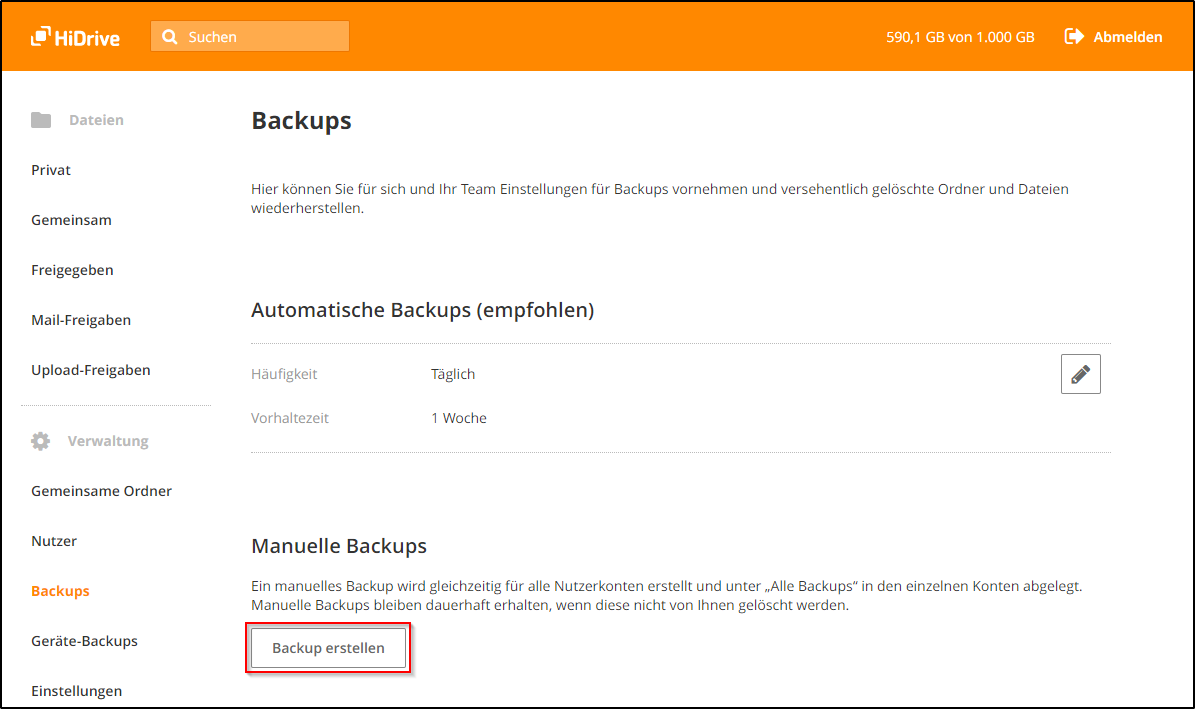The image size is (1195, 709).
Task: Click the Manuelle Backups heading
Action: coord(339,546)
